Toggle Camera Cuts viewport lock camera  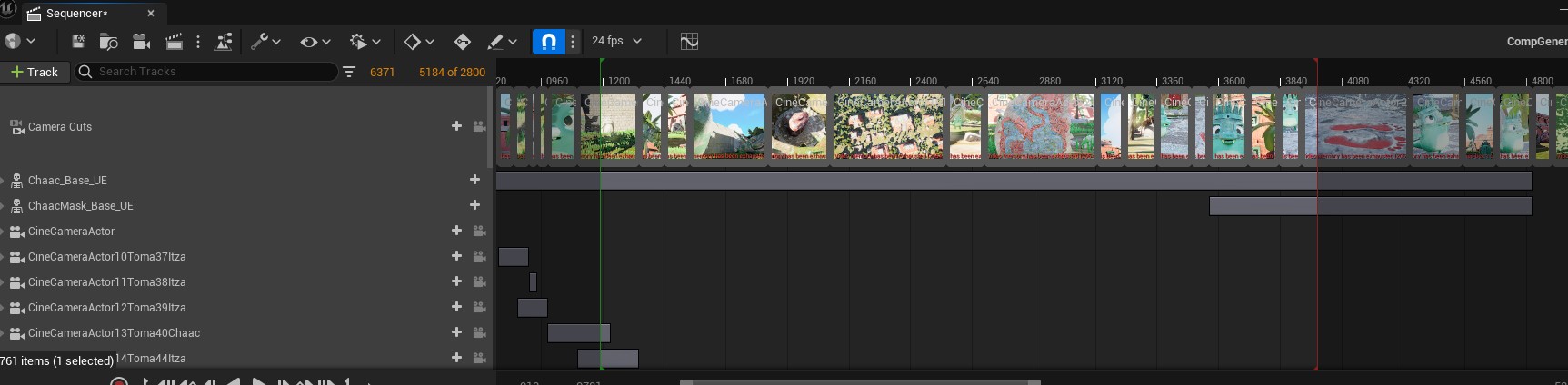click(479, 126)
